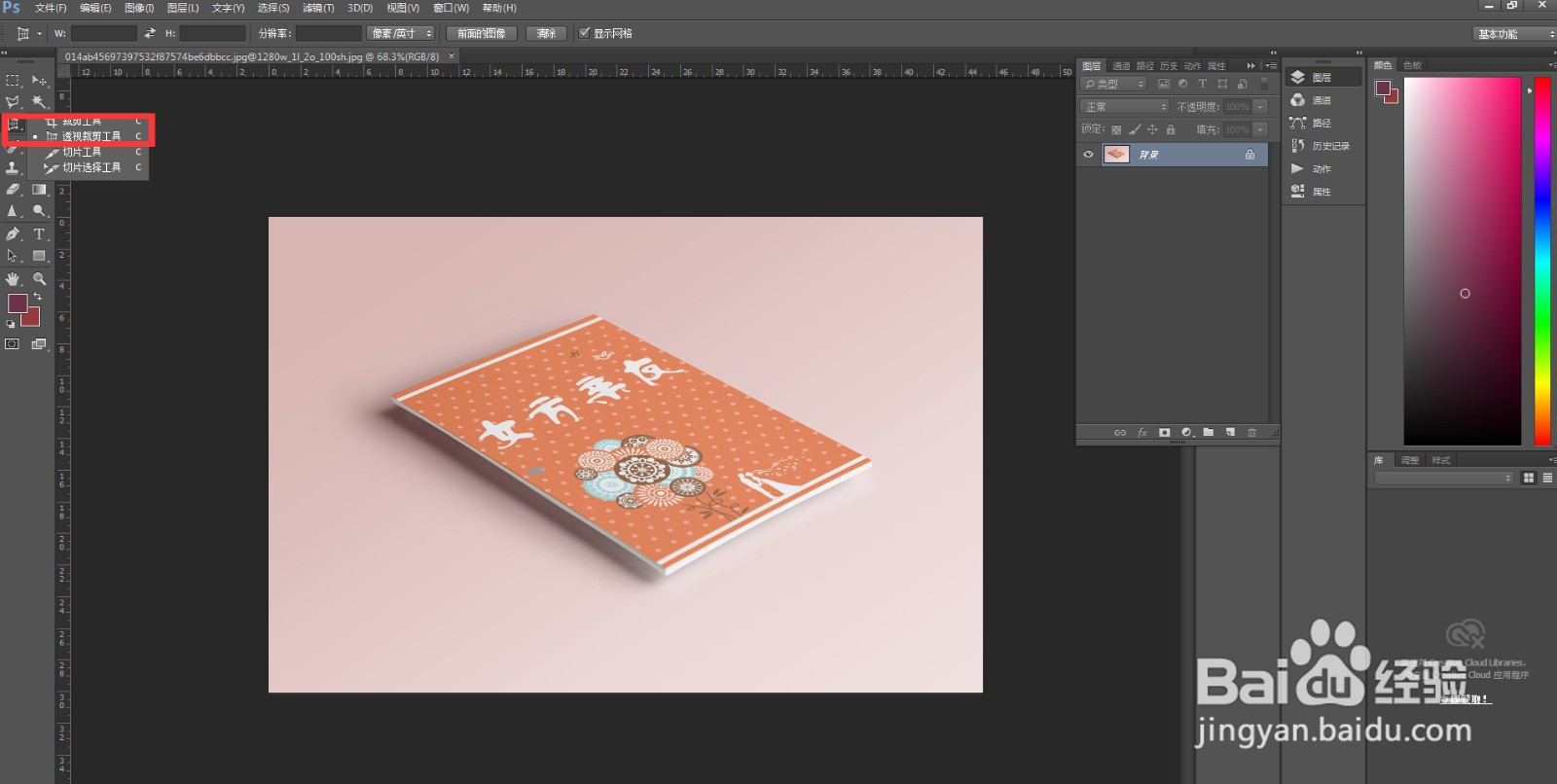Viewport: 1557px width, 784px height.
Task: Create a new layer group
Action: click(x=1208, y=433)
